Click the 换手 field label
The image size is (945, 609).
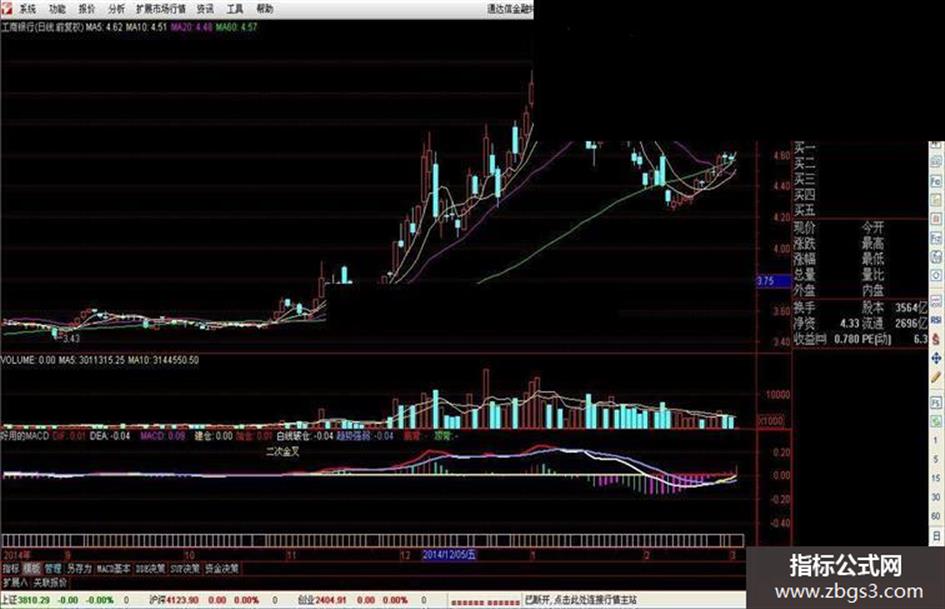pyautogui.click(x=805, y=308)
